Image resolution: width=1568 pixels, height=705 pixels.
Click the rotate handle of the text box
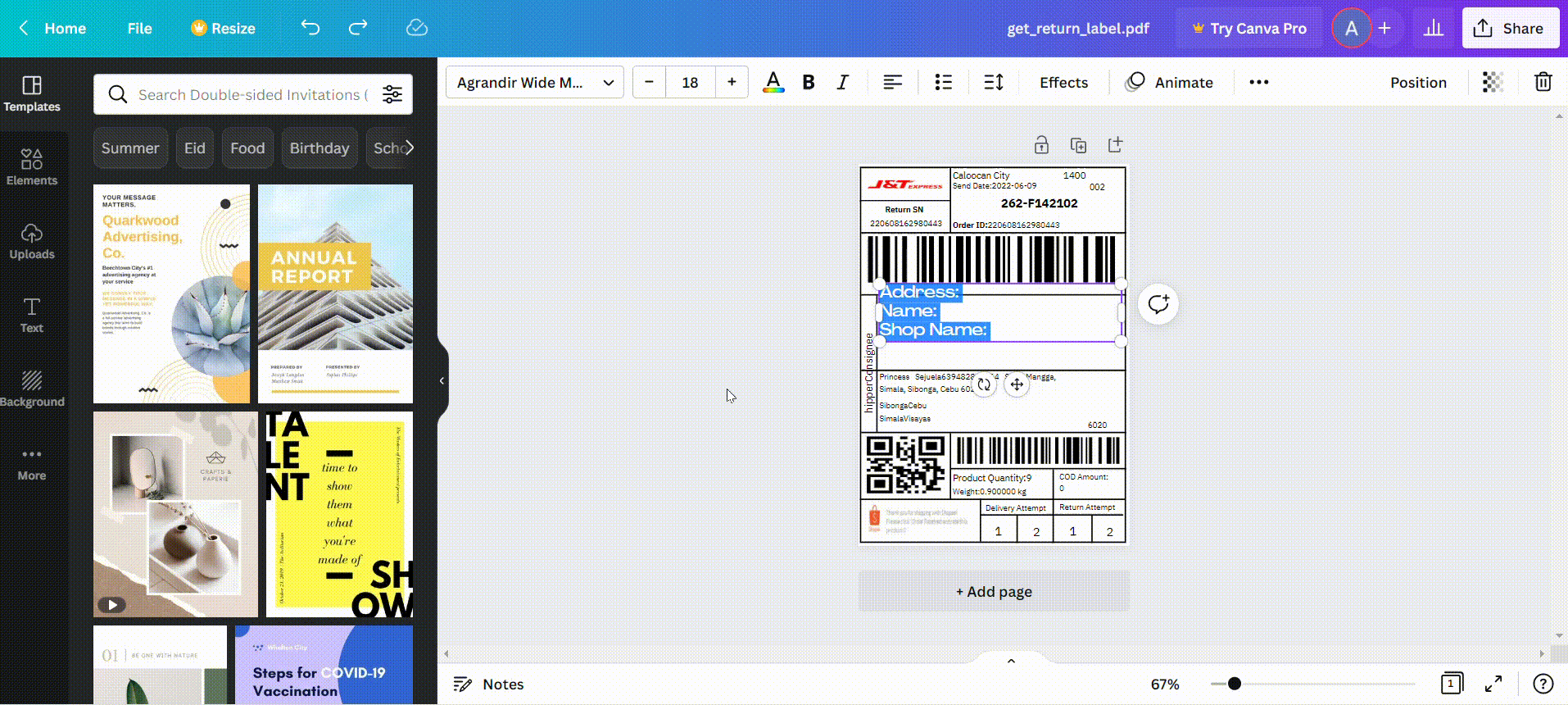click(x=984, y=384)
